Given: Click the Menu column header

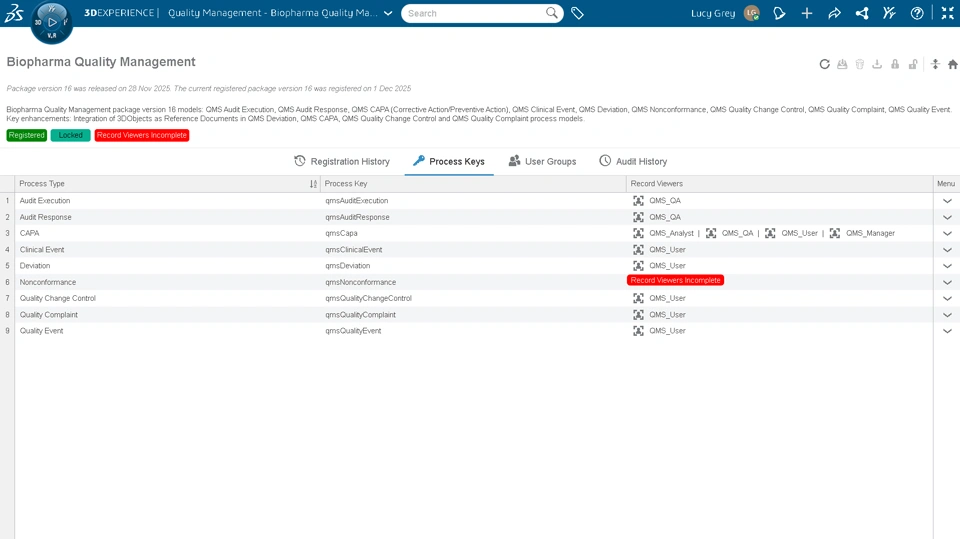Looking at the screenshot, I should pyautogui.click(x=946, y=184).
